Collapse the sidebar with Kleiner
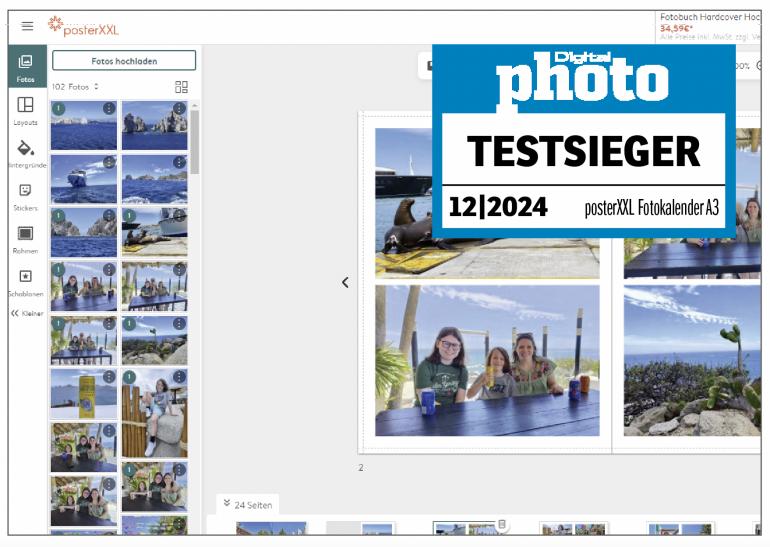The width and height of the screenshot is (770, 547). [x=27, y=313]
